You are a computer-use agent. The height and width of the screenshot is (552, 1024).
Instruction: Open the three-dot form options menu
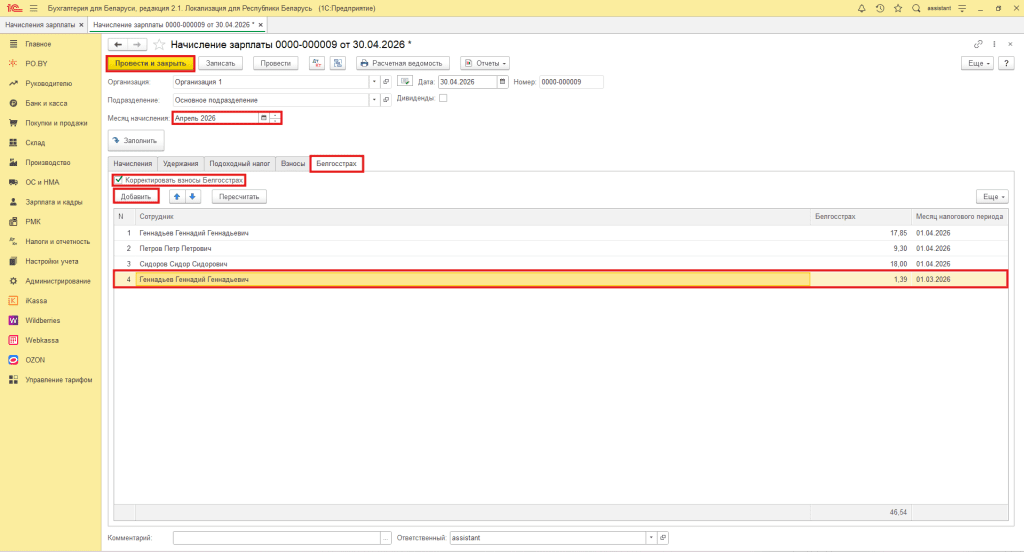(x=994, y=44)
